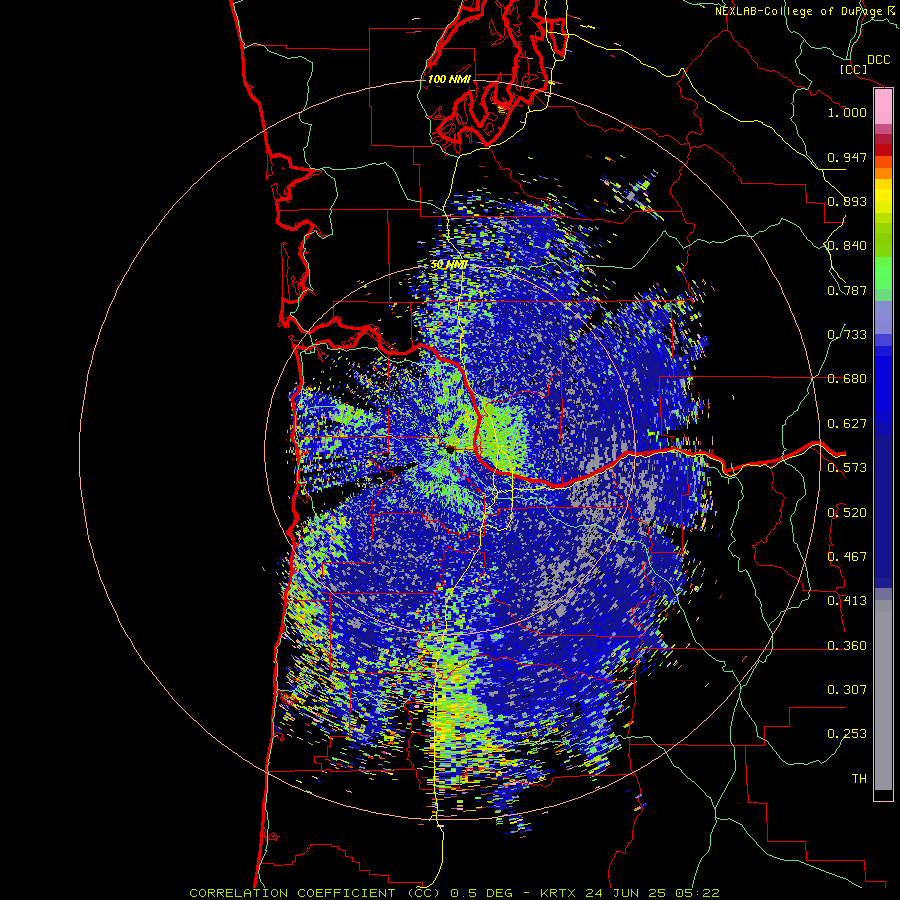Click the 0.840 legend value
The width and height of the screenshot is (900, 900).
tap(847, 246)
